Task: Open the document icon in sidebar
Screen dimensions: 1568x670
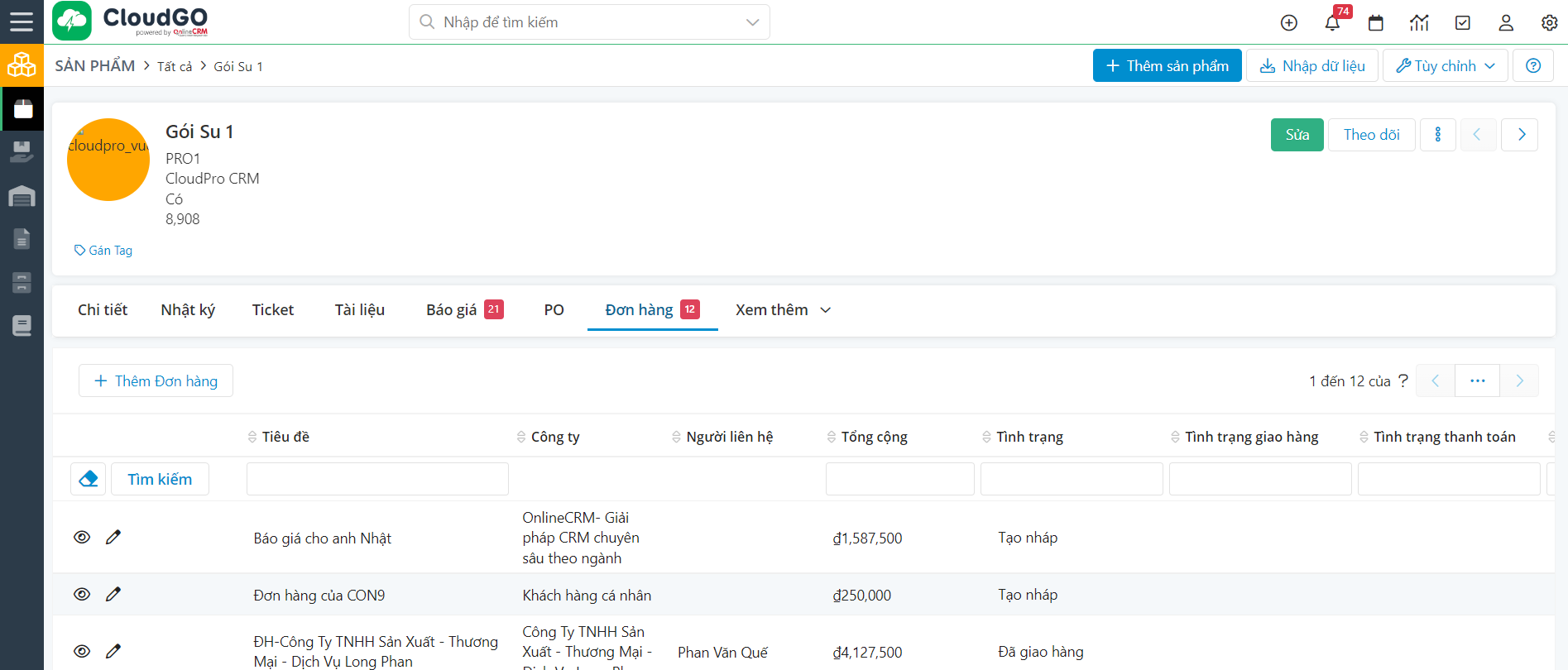Action: [22, 239]
